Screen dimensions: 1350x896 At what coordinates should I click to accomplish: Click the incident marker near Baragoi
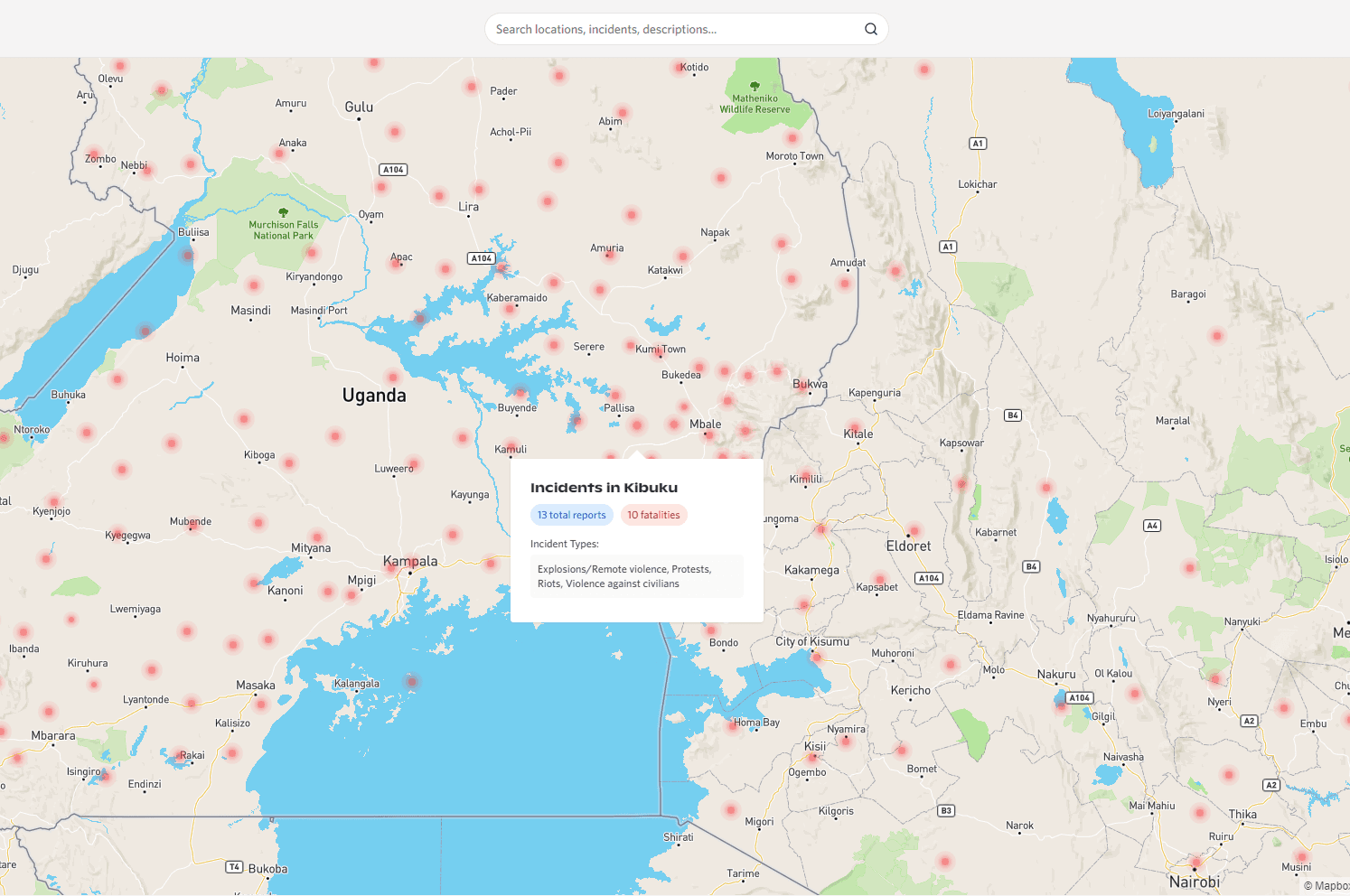(x=1217, y=336)
